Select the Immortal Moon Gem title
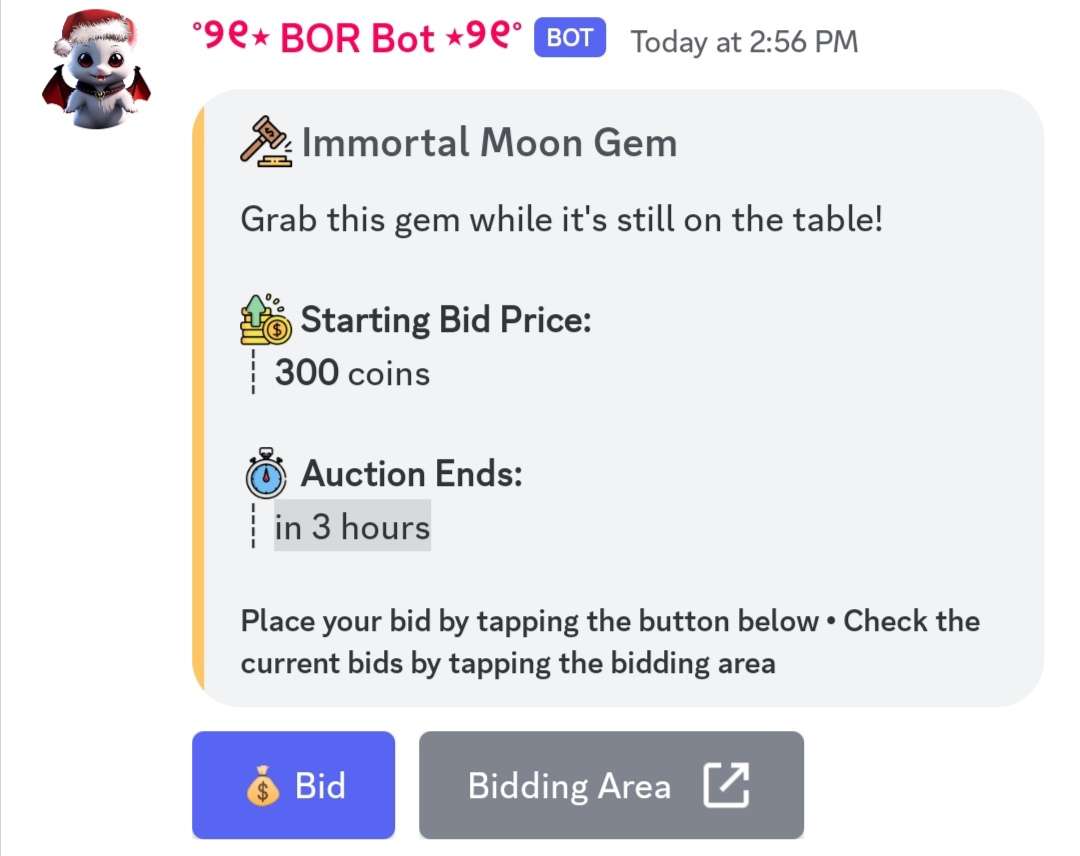Image resolution: width=1080 pixels, height=856 pixels. click(x=489, y=143)
